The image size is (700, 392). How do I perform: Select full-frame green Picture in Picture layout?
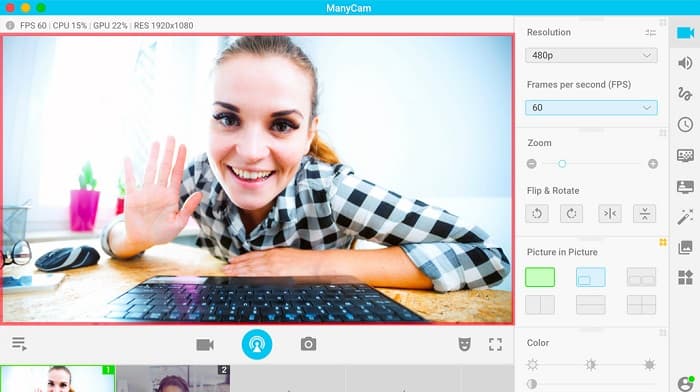tap(540, 277)
